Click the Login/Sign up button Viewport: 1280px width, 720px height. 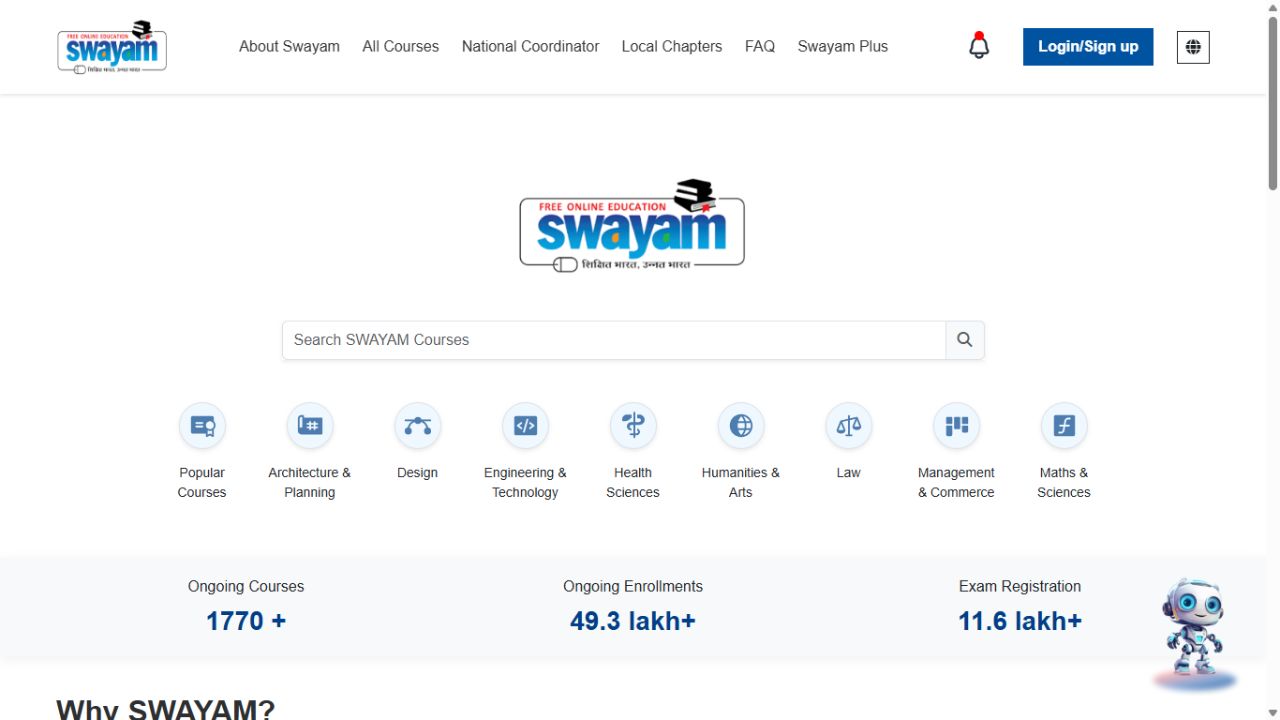(x=1087, y=47)
